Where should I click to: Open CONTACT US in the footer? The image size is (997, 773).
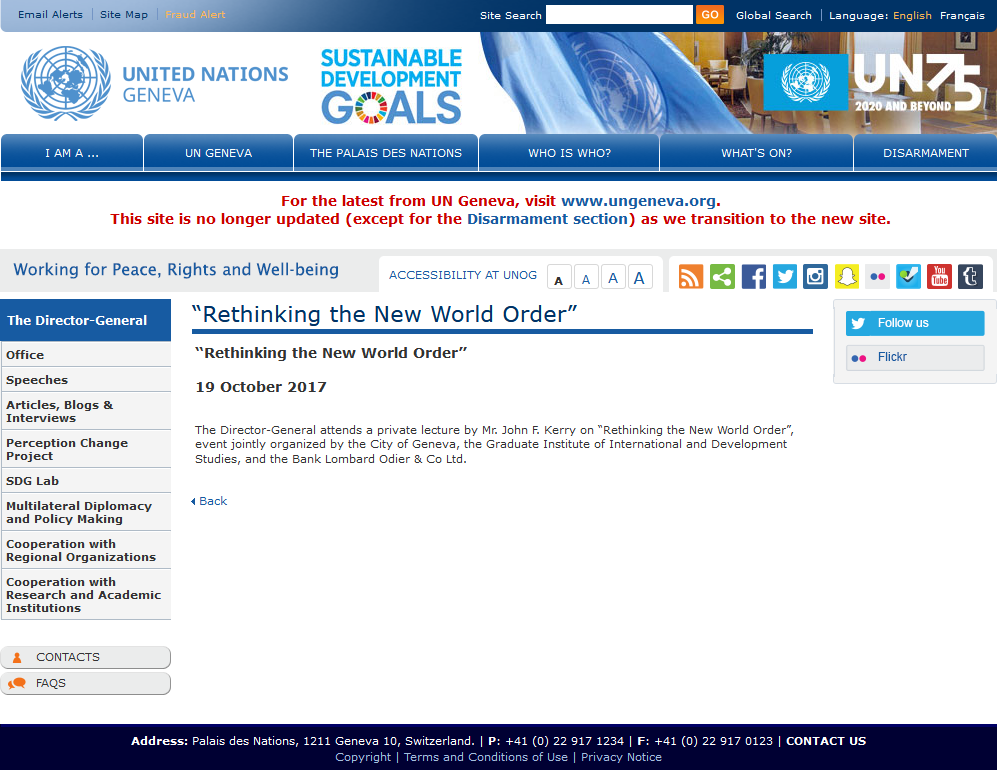tap(826, 741)
